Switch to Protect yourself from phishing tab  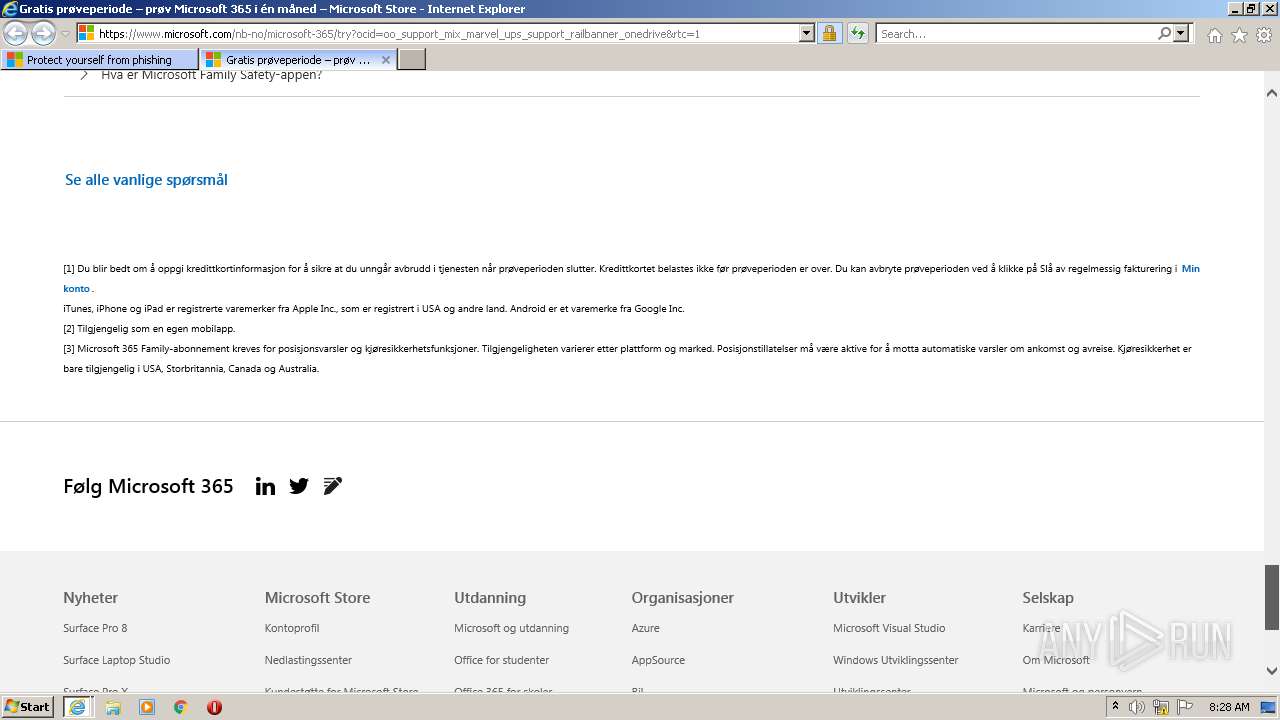coord(100,60)
